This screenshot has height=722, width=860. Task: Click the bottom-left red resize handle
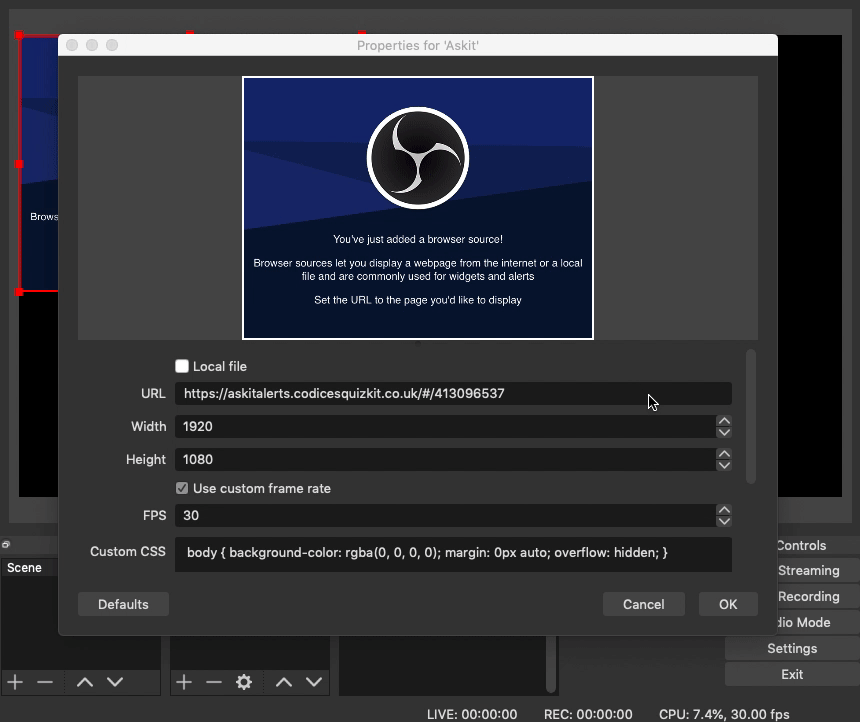click(x=19, y=292)
